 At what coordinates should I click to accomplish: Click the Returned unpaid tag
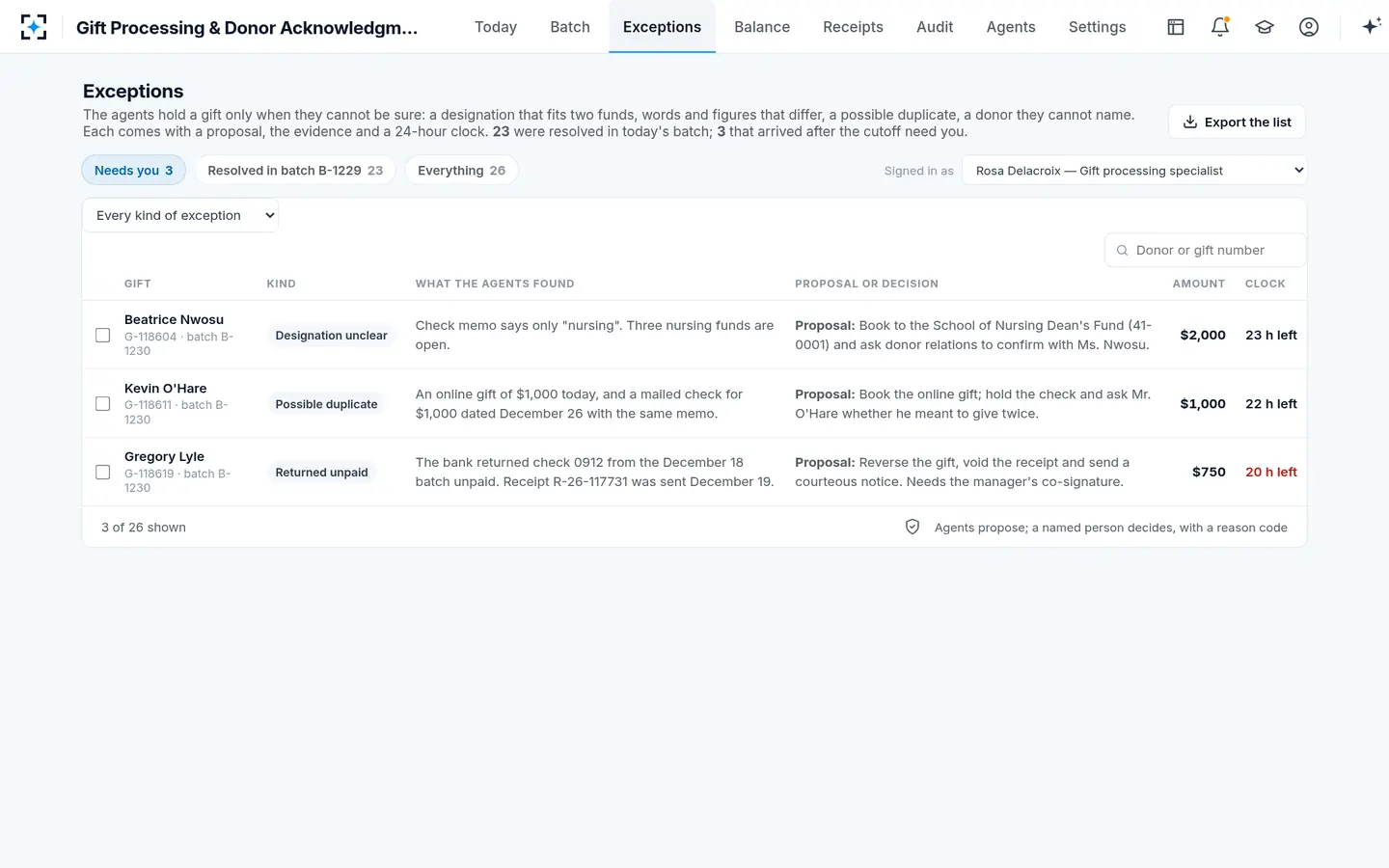pyautogui.click(x=321, y=473)
